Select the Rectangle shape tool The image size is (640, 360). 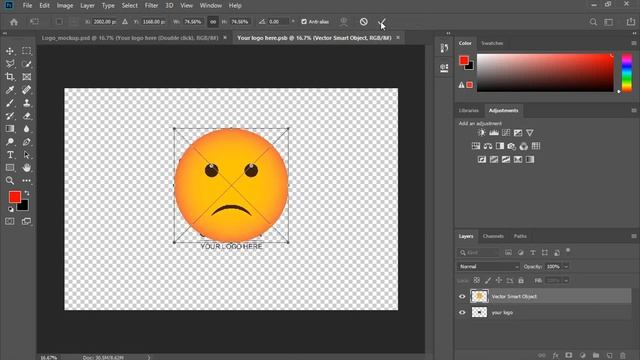coord(10,168)
